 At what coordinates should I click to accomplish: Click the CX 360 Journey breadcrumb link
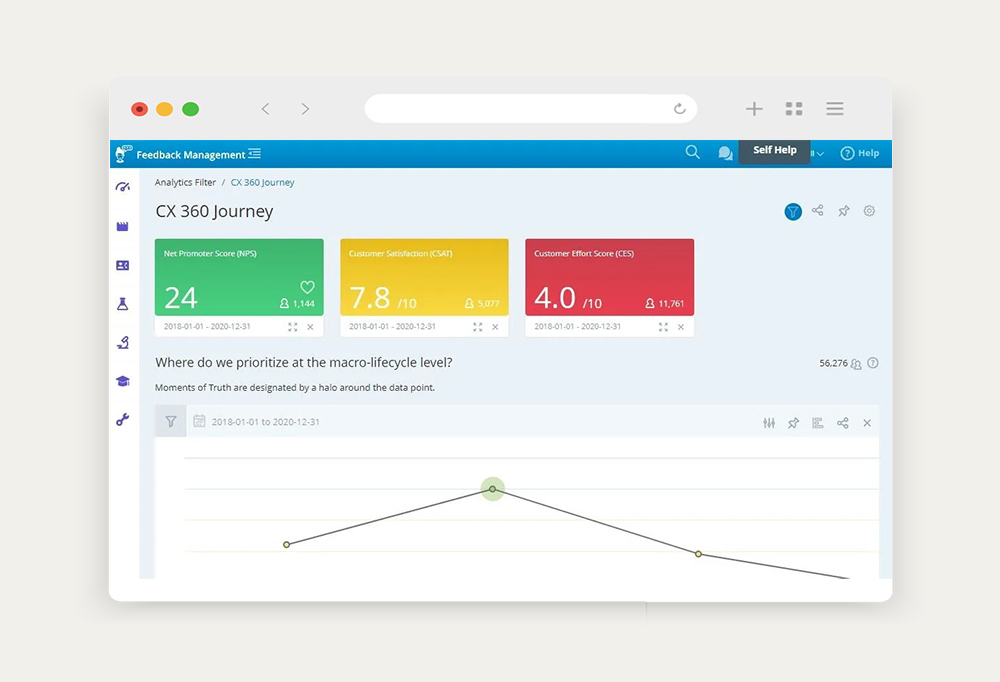pos(263,183)
